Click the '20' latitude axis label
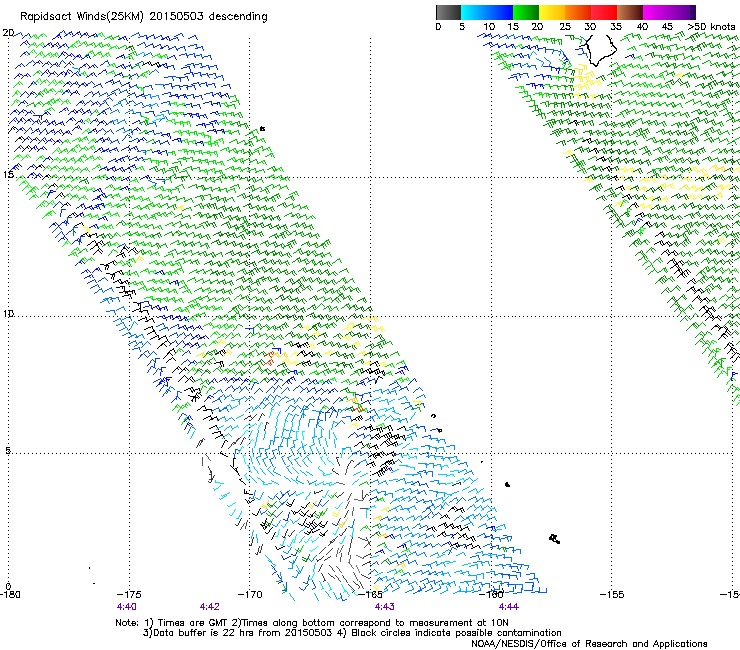Screen dimensions: 740x650 [8, 33]
